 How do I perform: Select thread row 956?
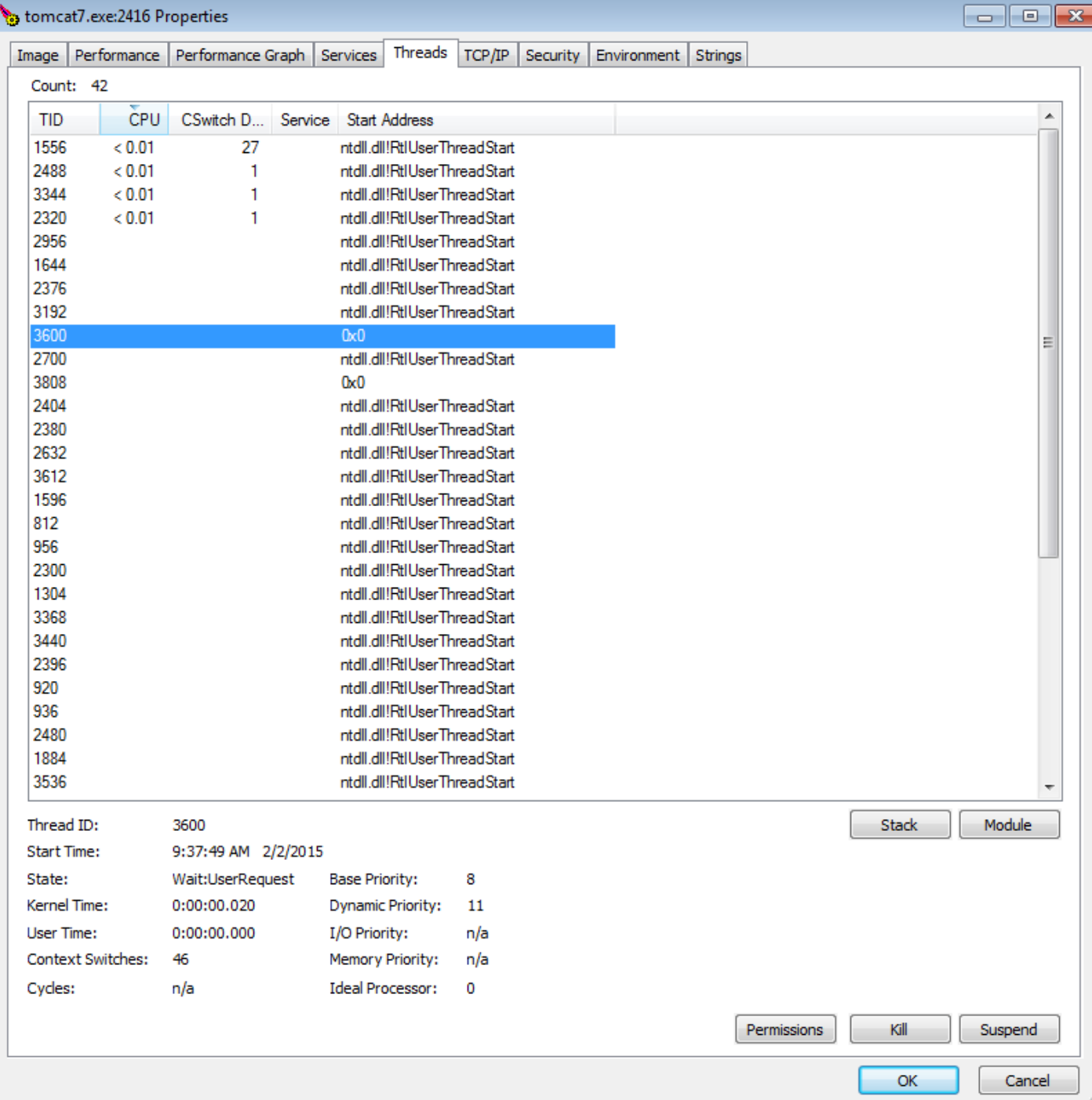click(x=322, y=548)
